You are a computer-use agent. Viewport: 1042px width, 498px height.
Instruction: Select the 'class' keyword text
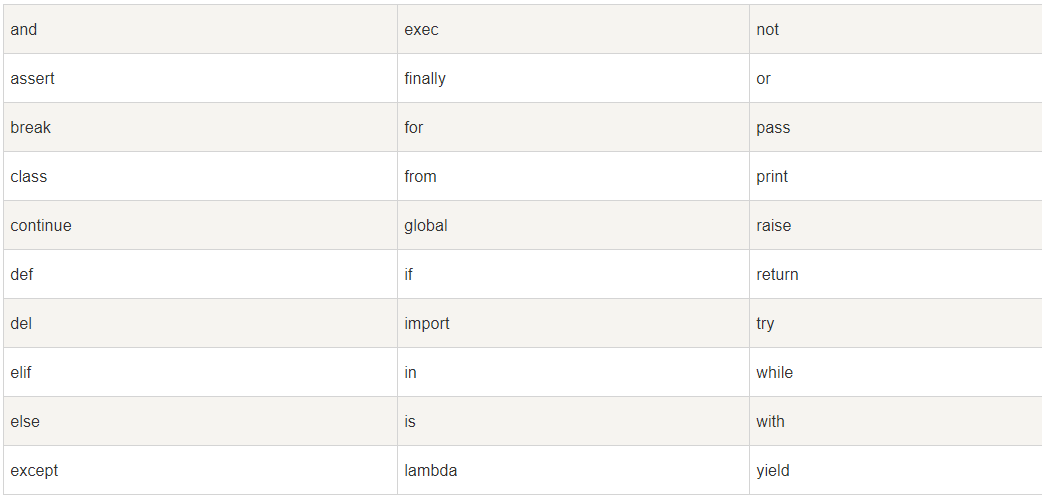click(29, 177)
